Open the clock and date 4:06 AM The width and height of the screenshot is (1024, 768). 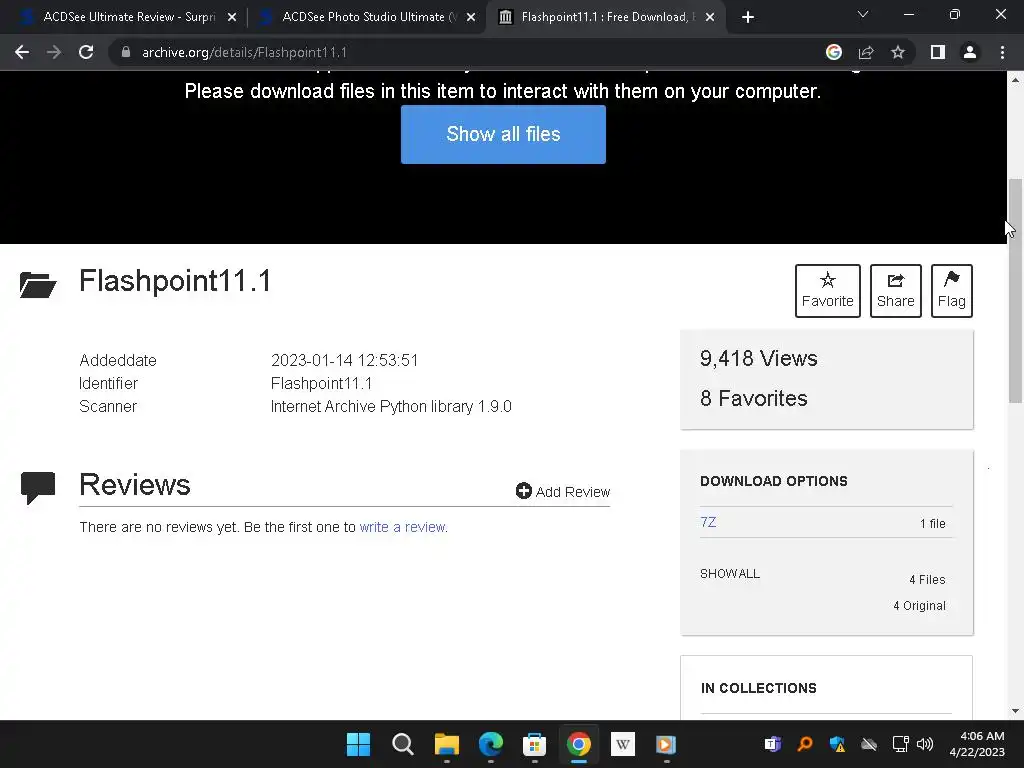coord(977,744)
